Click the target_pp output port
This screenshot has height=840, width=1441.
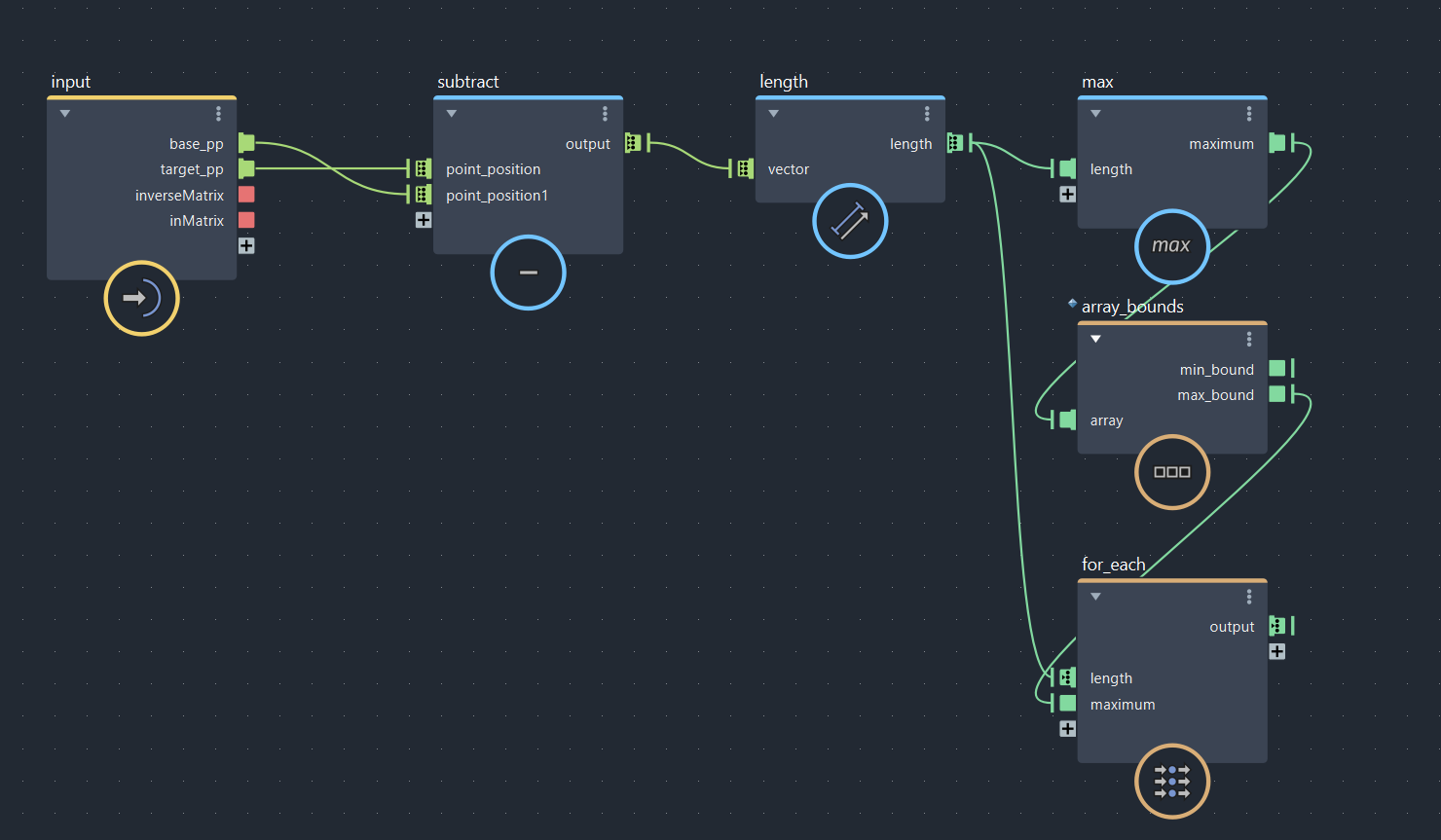pyautogui.click(x=246, y=169)
